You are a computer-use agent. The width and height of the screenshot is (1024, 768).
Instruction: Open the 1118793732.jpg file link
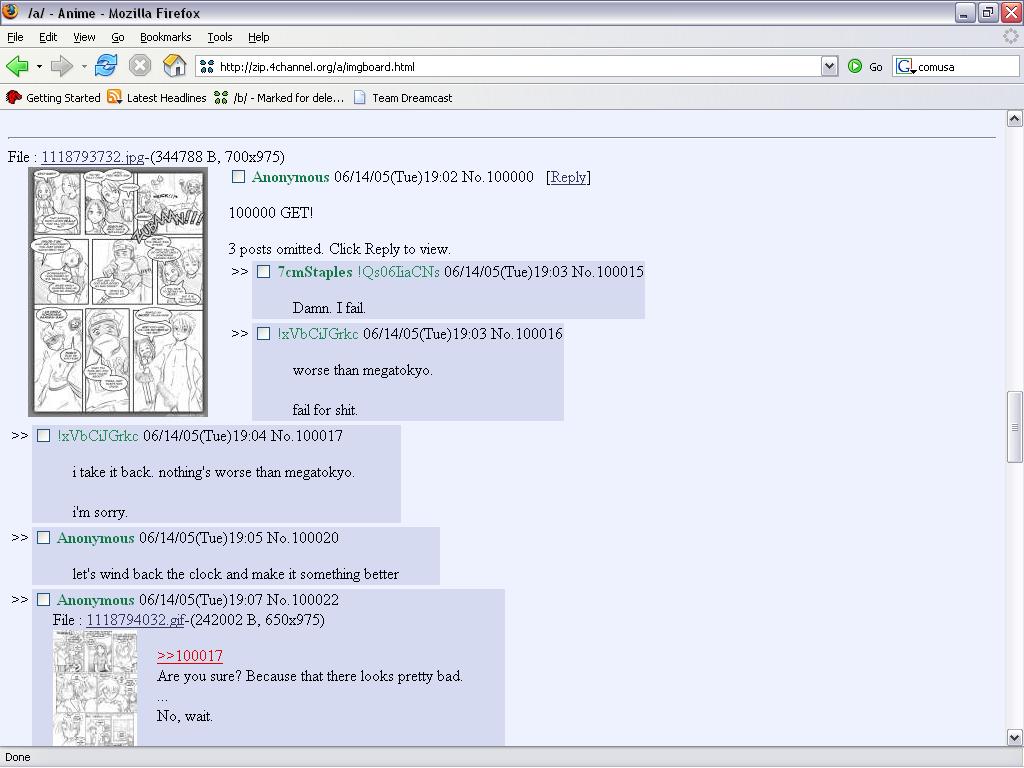pos(93,157)
